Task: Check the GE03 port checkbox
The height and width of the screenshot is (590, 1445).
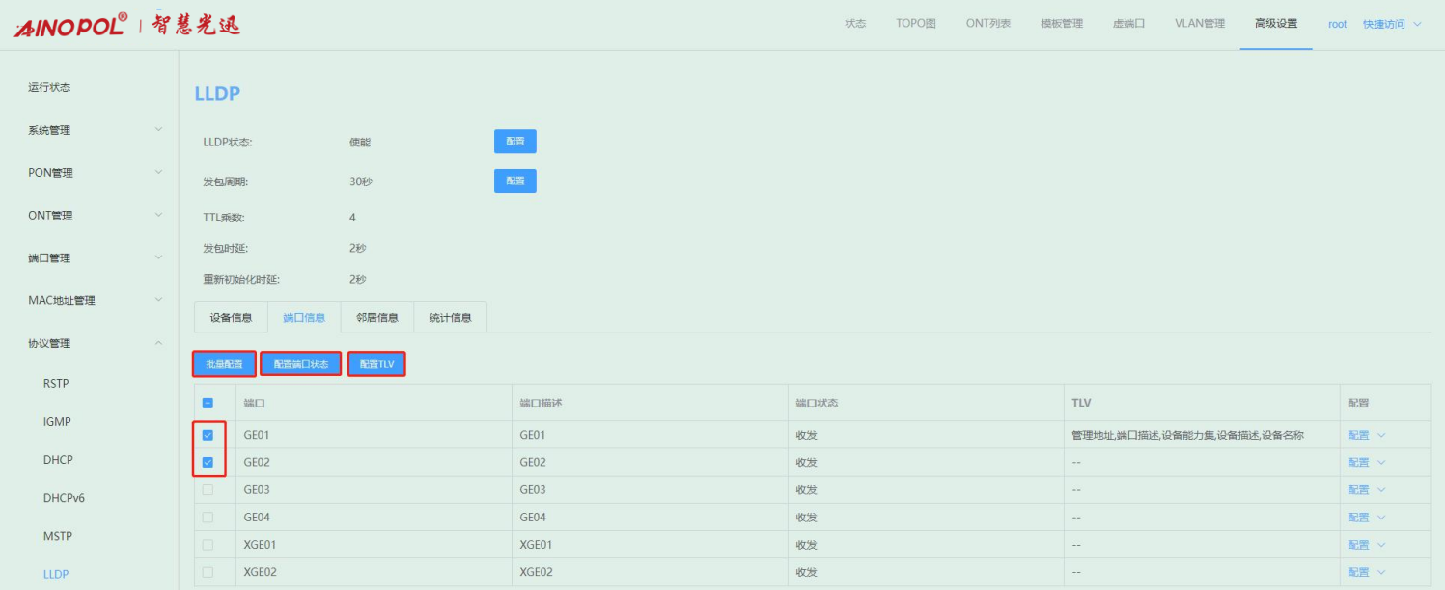Action: [x=208, y=490]
